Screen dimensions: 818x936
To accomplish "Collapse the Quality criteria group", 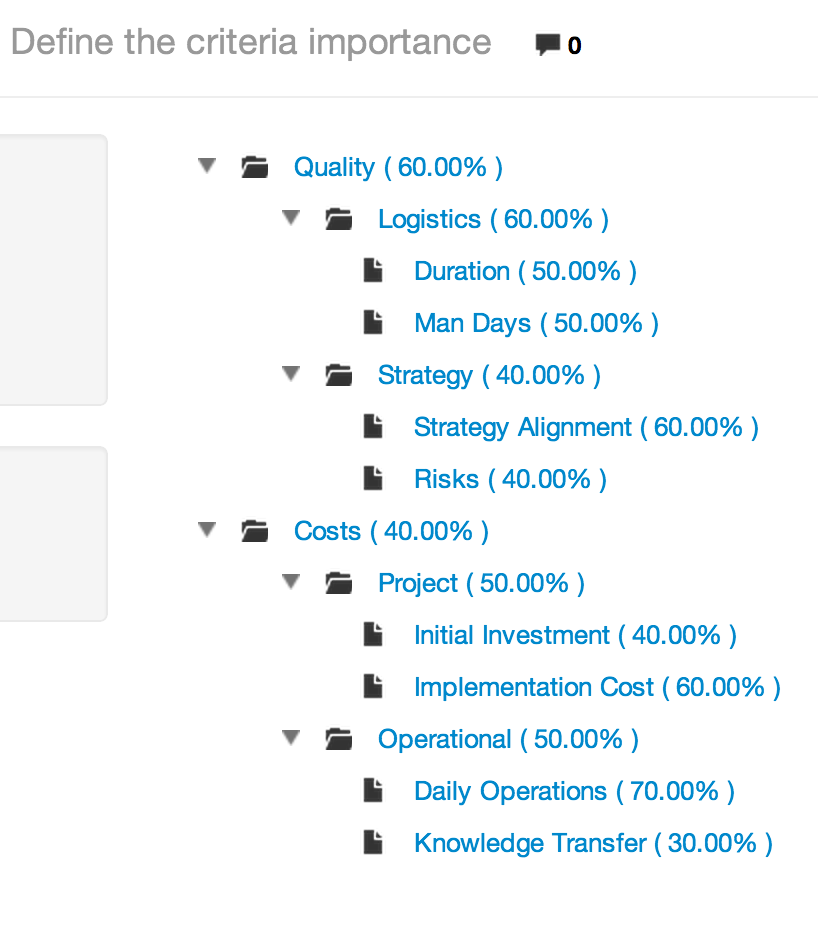I will click(206, 166).
